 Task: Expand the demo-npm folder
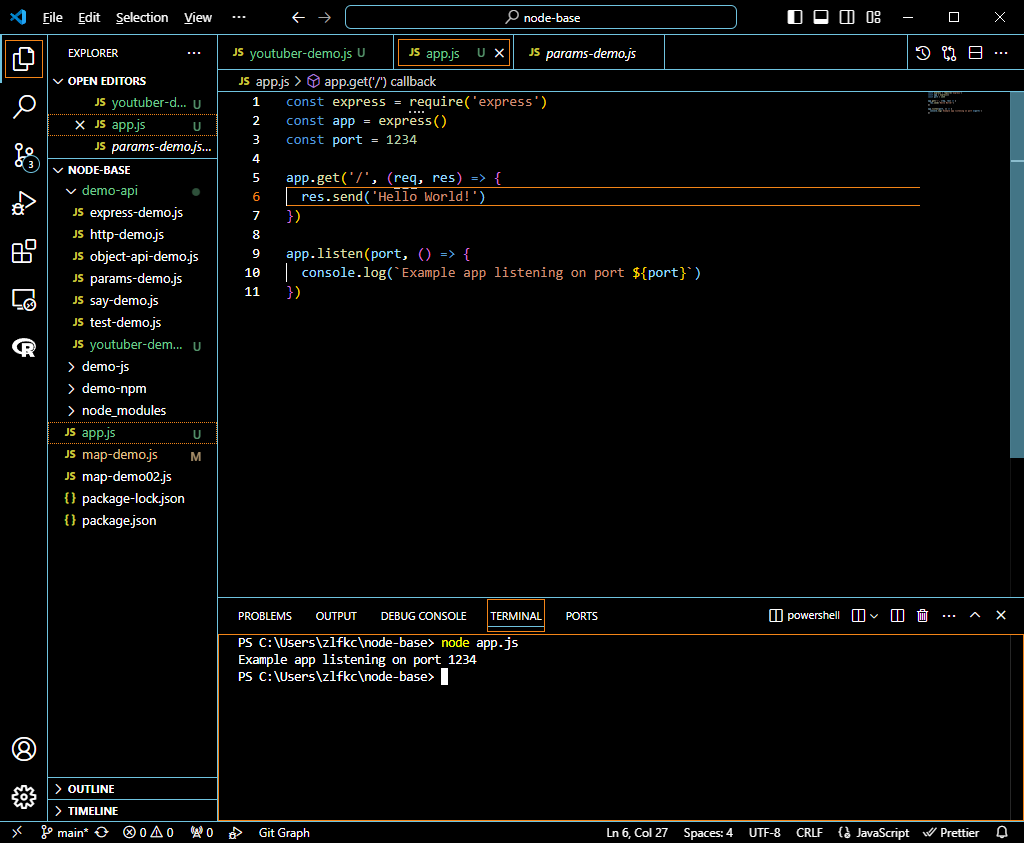click(x=71, y=389)
